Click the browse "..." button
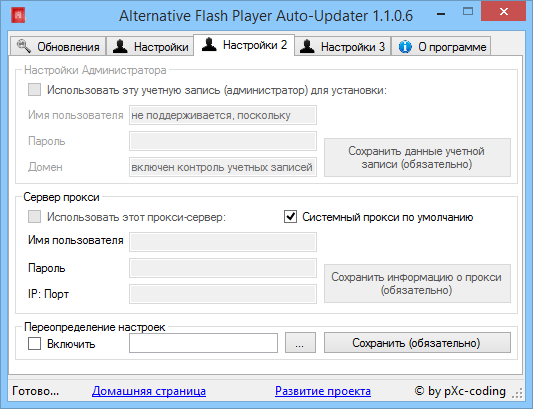The image size is (533, 409). point(300,343)
